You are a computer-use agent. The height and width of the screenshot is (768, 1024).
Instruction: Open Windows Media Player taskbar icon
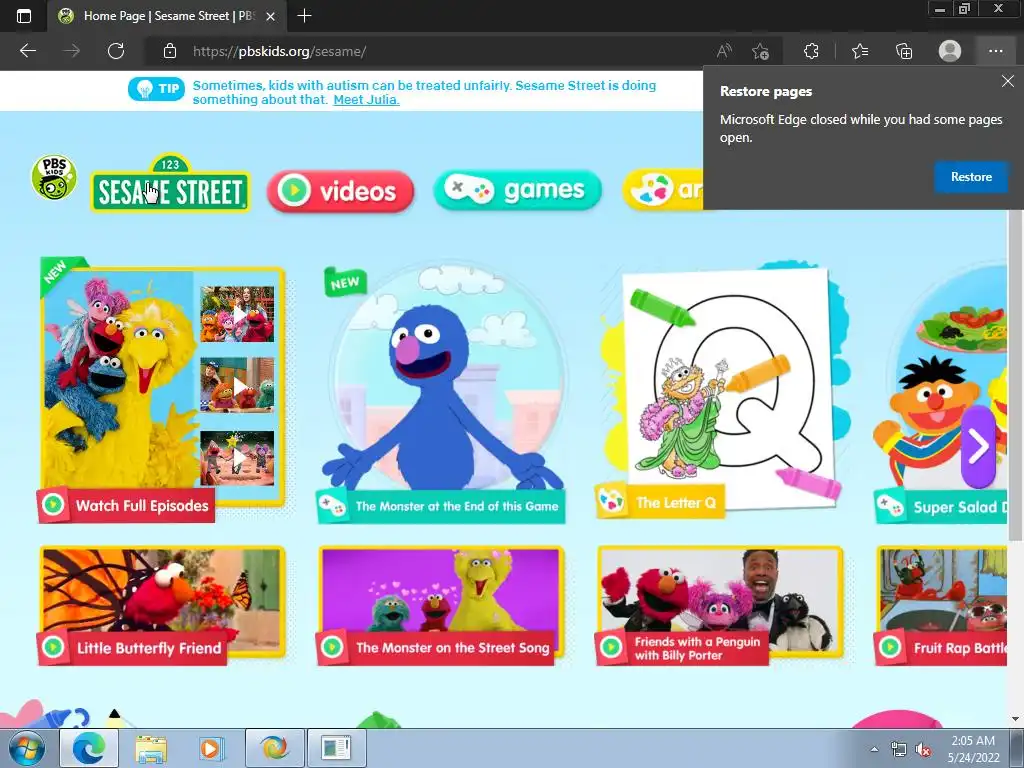211,748
